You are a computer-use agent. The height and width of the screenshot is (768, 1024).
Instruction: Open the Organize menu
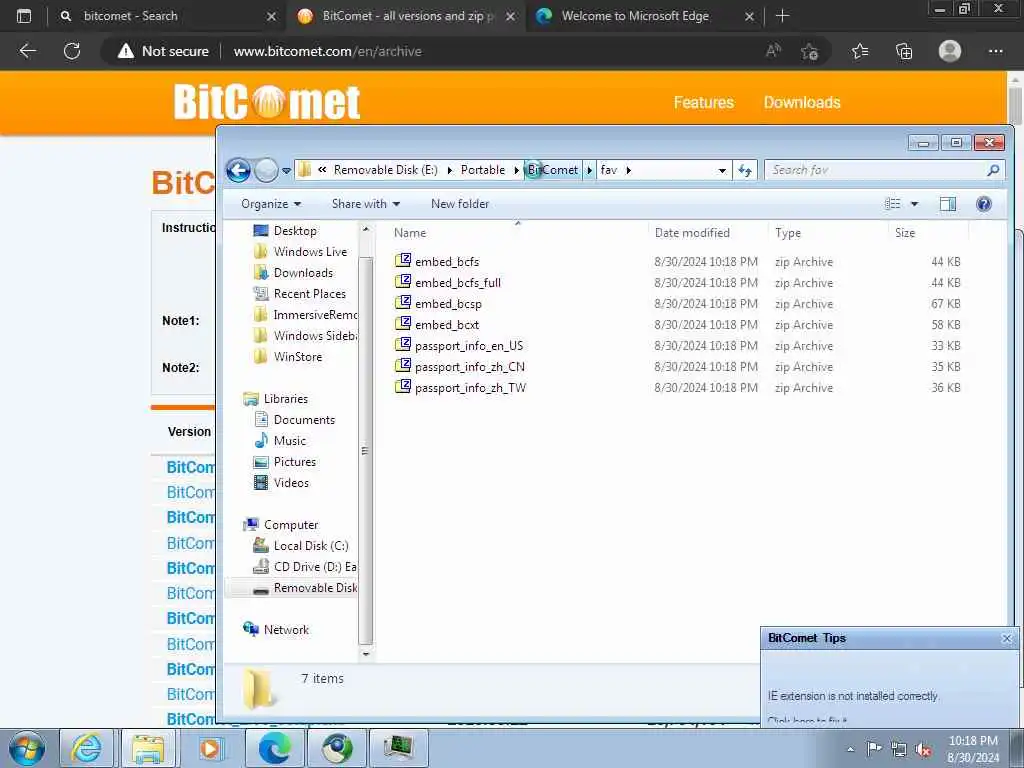point(271,204)
